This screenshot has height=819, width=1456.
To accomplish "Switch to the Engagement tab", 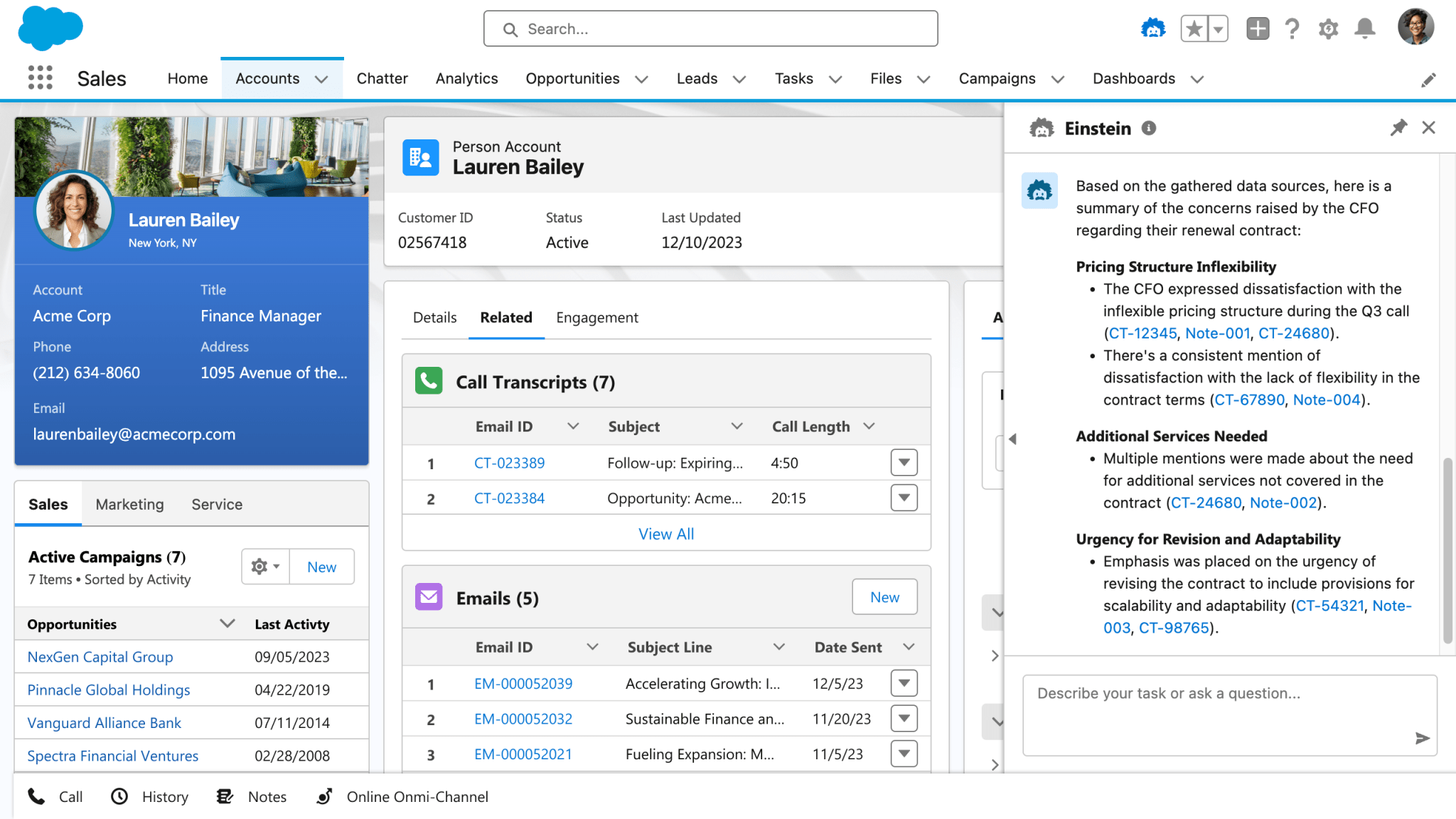I will [596, 318].
